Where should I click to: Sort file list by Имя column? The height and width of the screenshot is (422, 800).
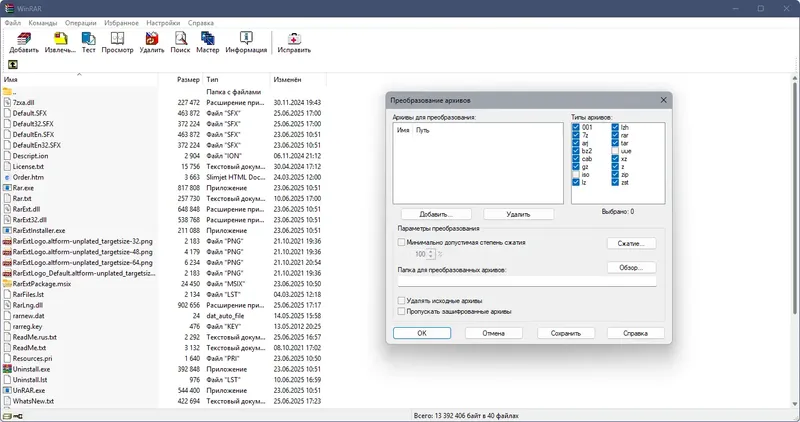click(x=80, y=80)
